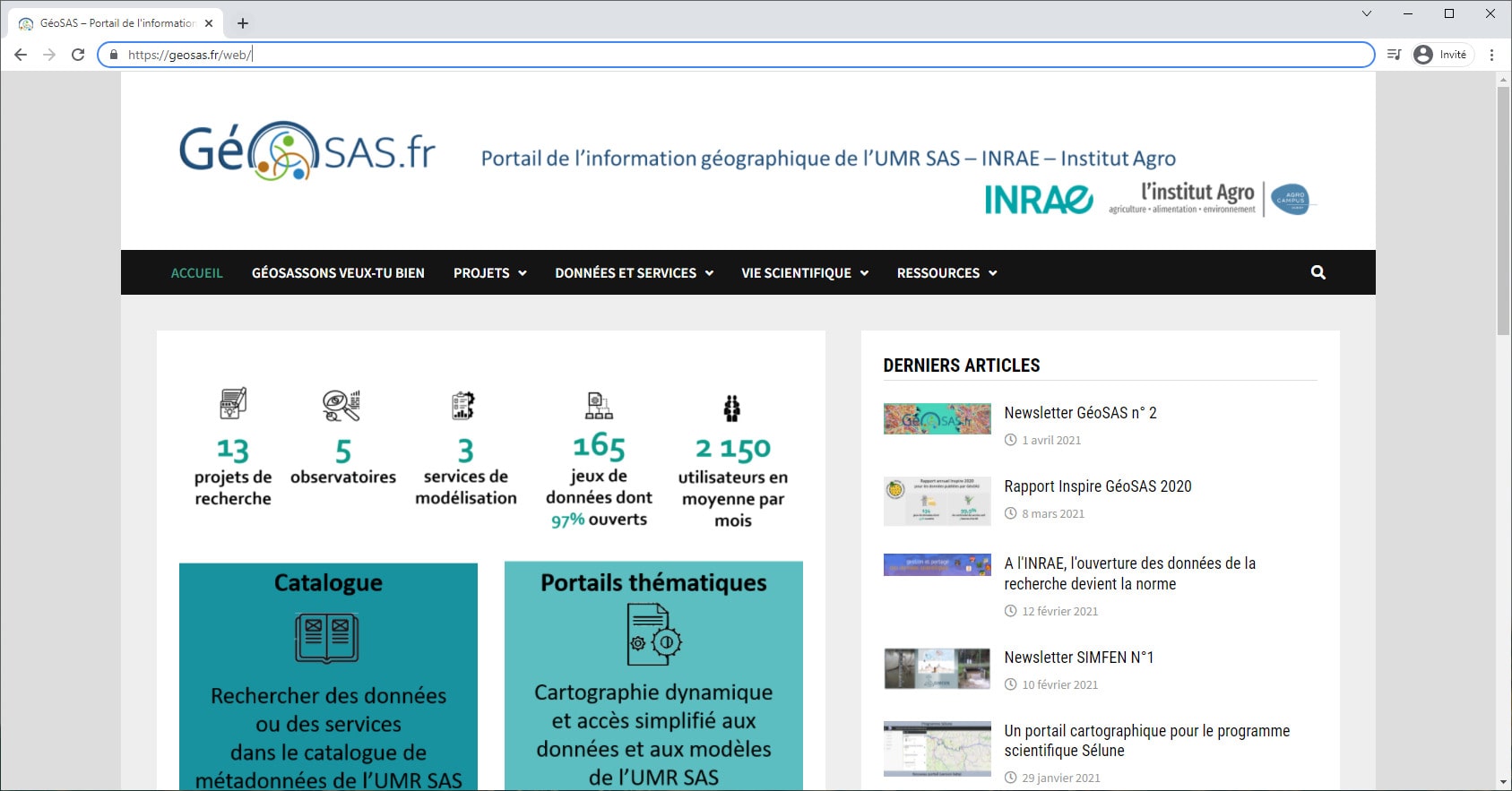Click the Catalogue open-book icon
Viewport: 1512px width, 791px height.
(327, 638)
